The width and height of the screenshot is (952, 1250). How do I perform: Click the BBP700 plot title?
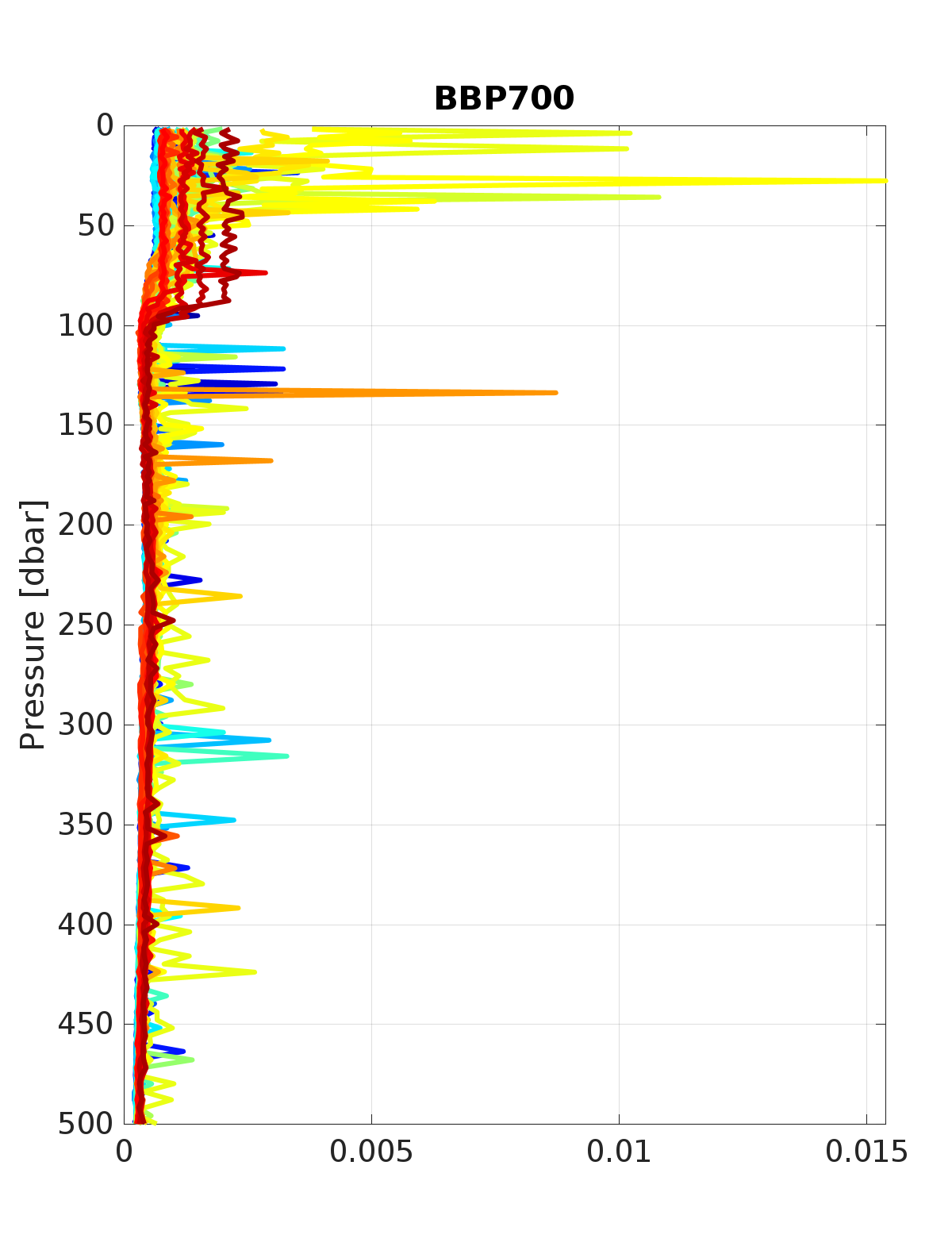pyautogui.click(x=504, y=98)
